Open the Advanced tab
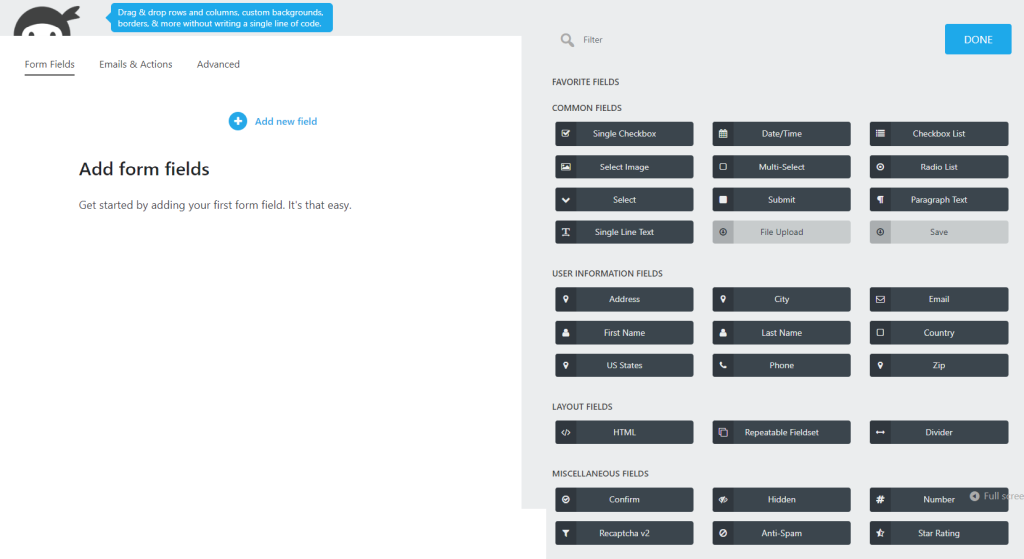 218,64
